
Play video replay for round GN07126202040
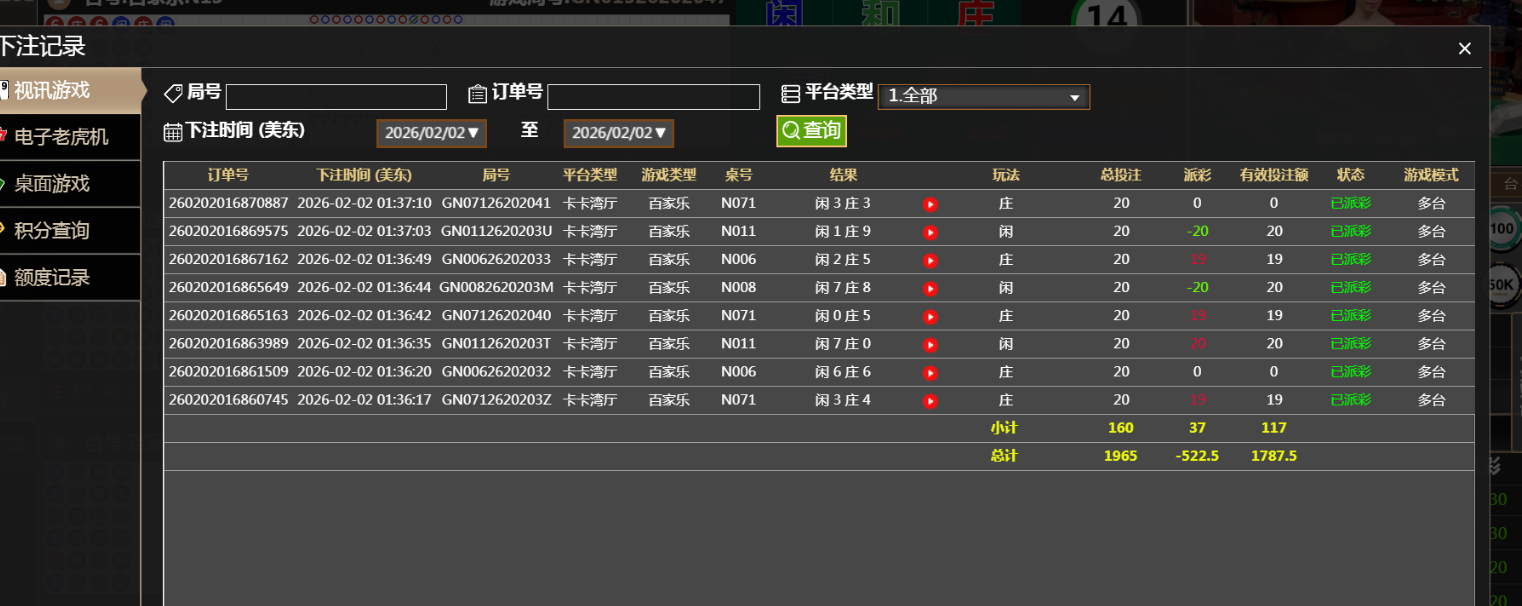point(930,316)
